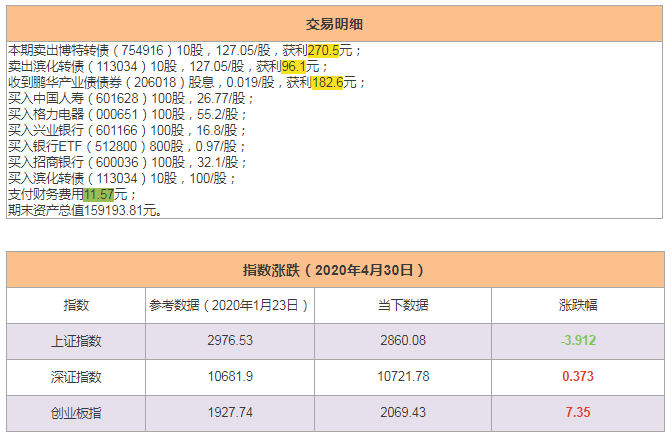Click the current value 10721.78

pyautogui.click(x=403, y=376)
